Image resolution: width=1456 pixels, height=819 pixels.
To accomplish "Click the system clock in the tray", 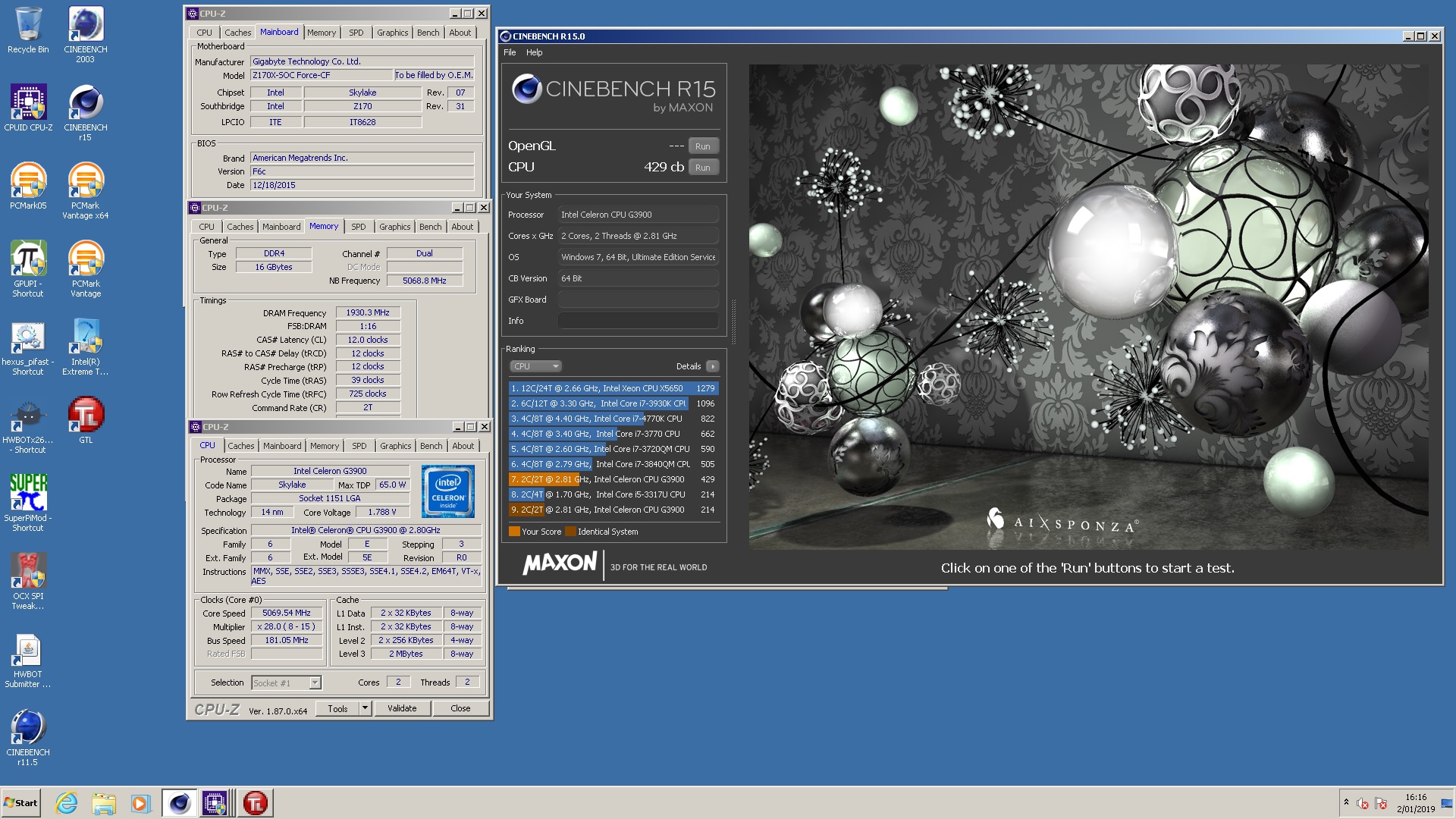I will [1416, 803].
